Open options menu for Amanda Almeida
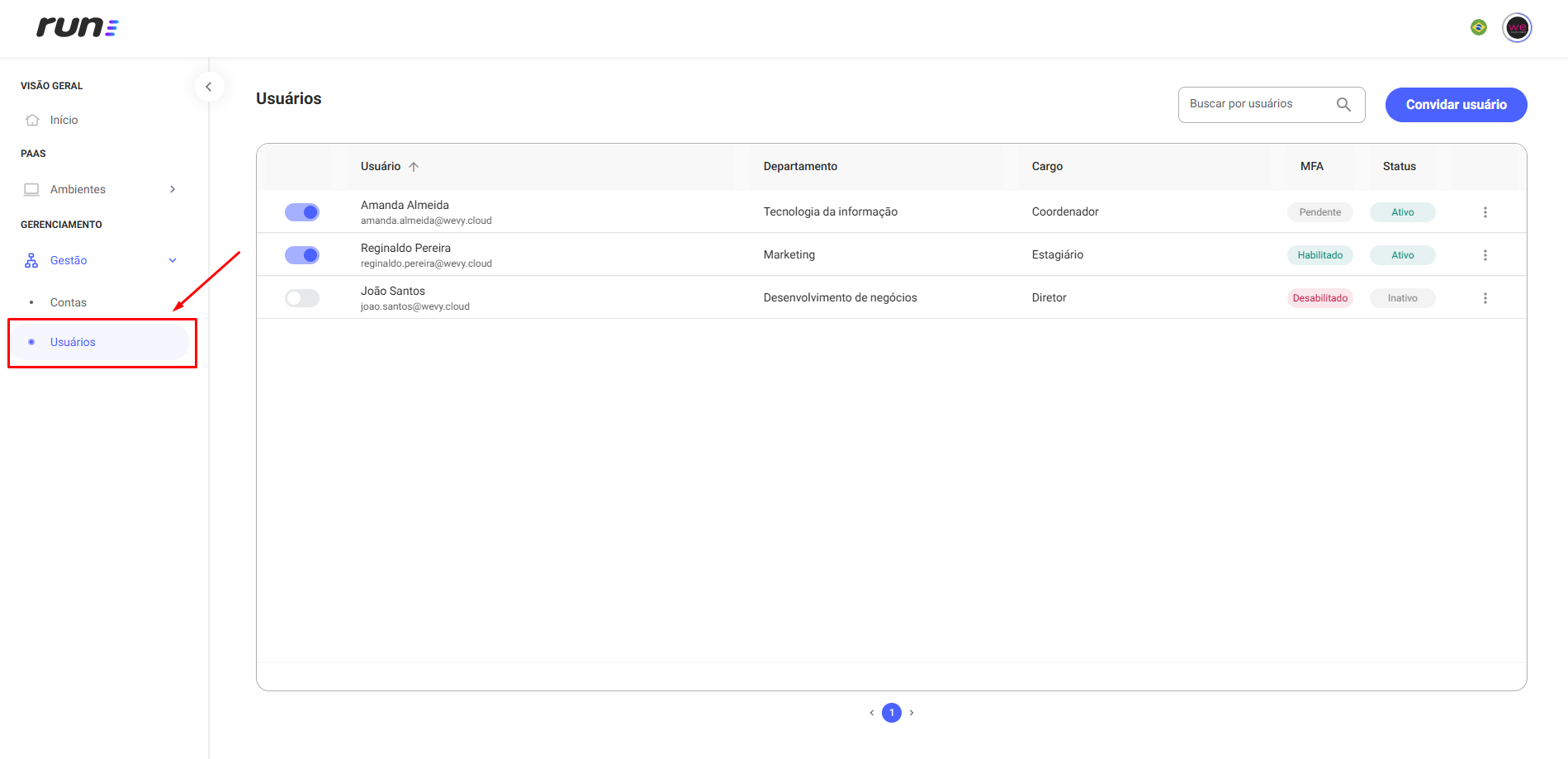1568x759 pixels. (x=1485, y=212)
